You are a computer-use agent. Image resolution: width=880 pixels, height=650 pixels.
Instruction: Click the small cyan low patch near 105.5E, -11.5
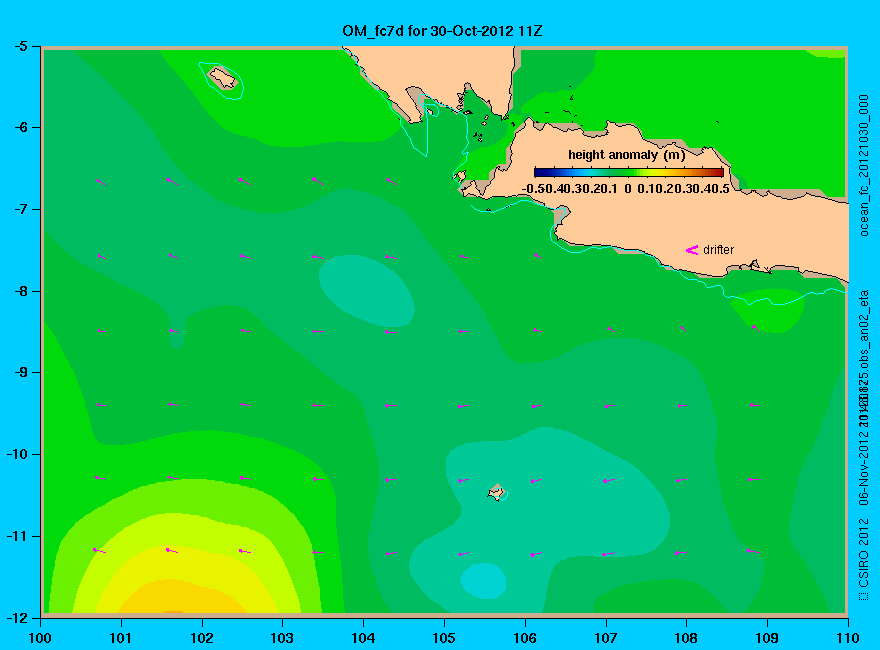[483, 581]
